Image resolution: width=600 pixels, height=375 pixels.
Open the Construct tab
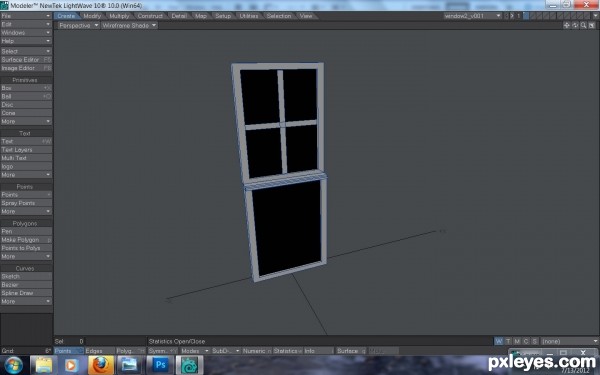point(150,16)
